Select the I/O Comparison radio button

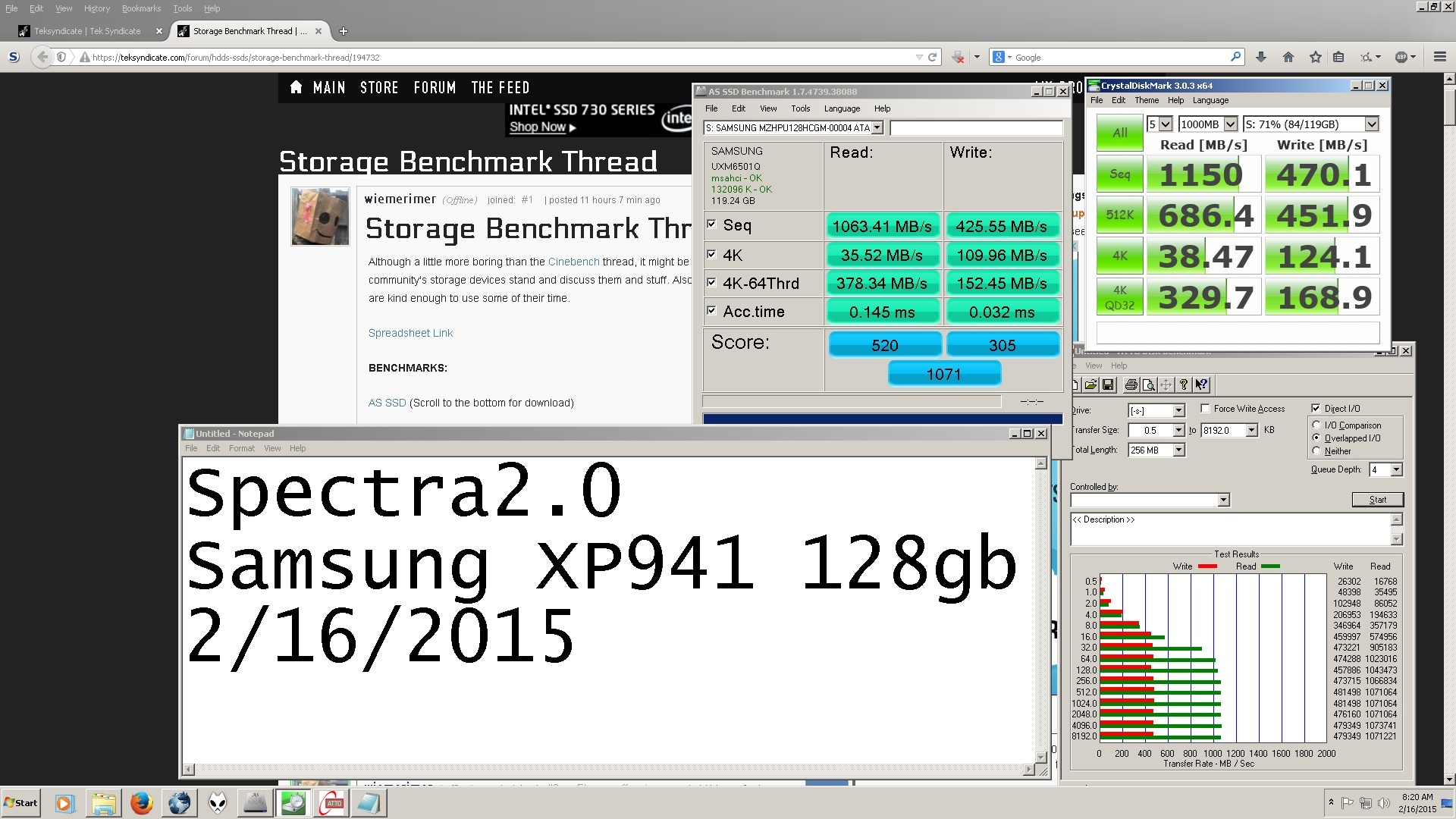[1316, 425]
